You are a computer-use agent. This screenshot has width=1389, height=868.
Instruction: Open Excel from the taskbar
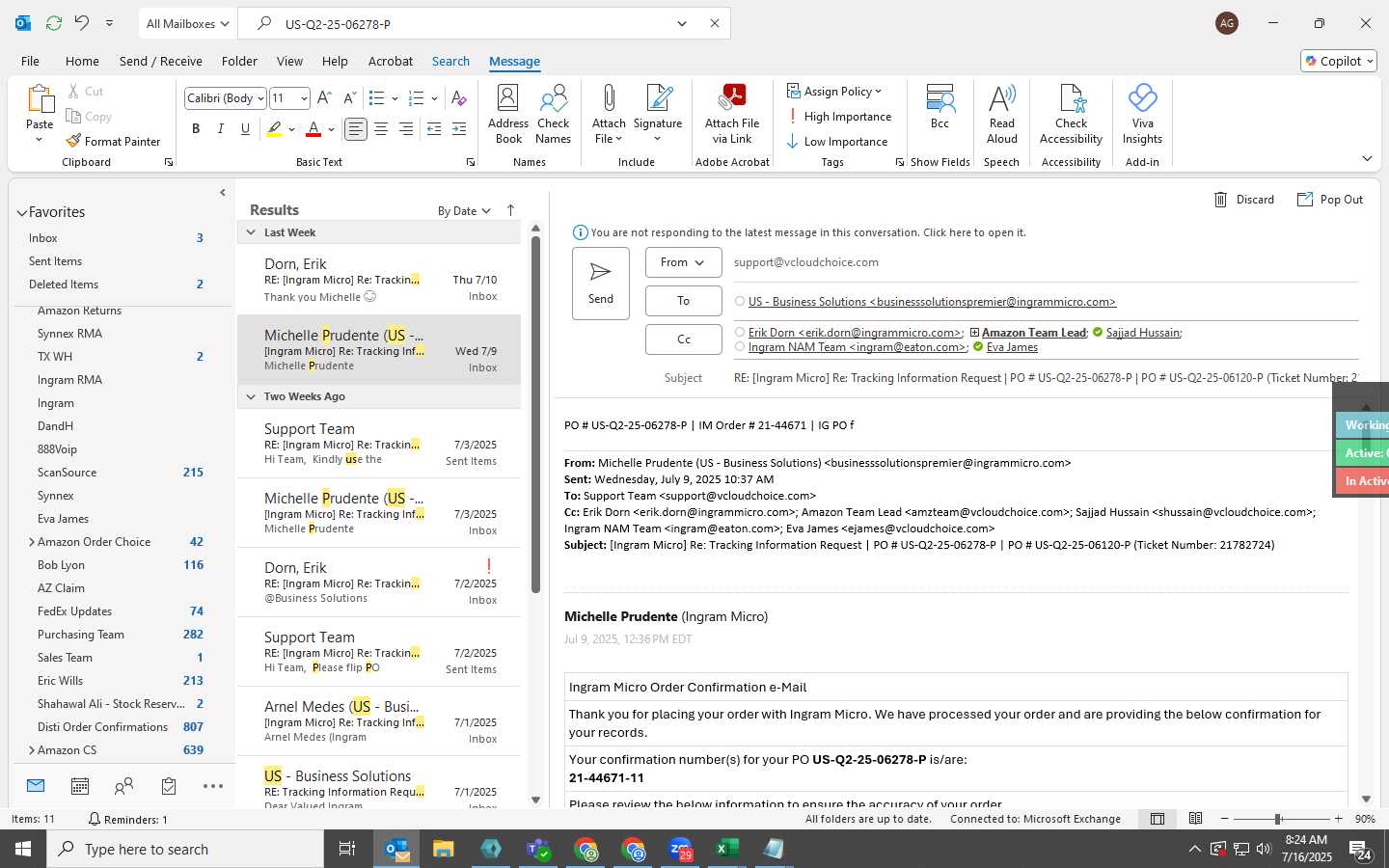coord(726,849)
